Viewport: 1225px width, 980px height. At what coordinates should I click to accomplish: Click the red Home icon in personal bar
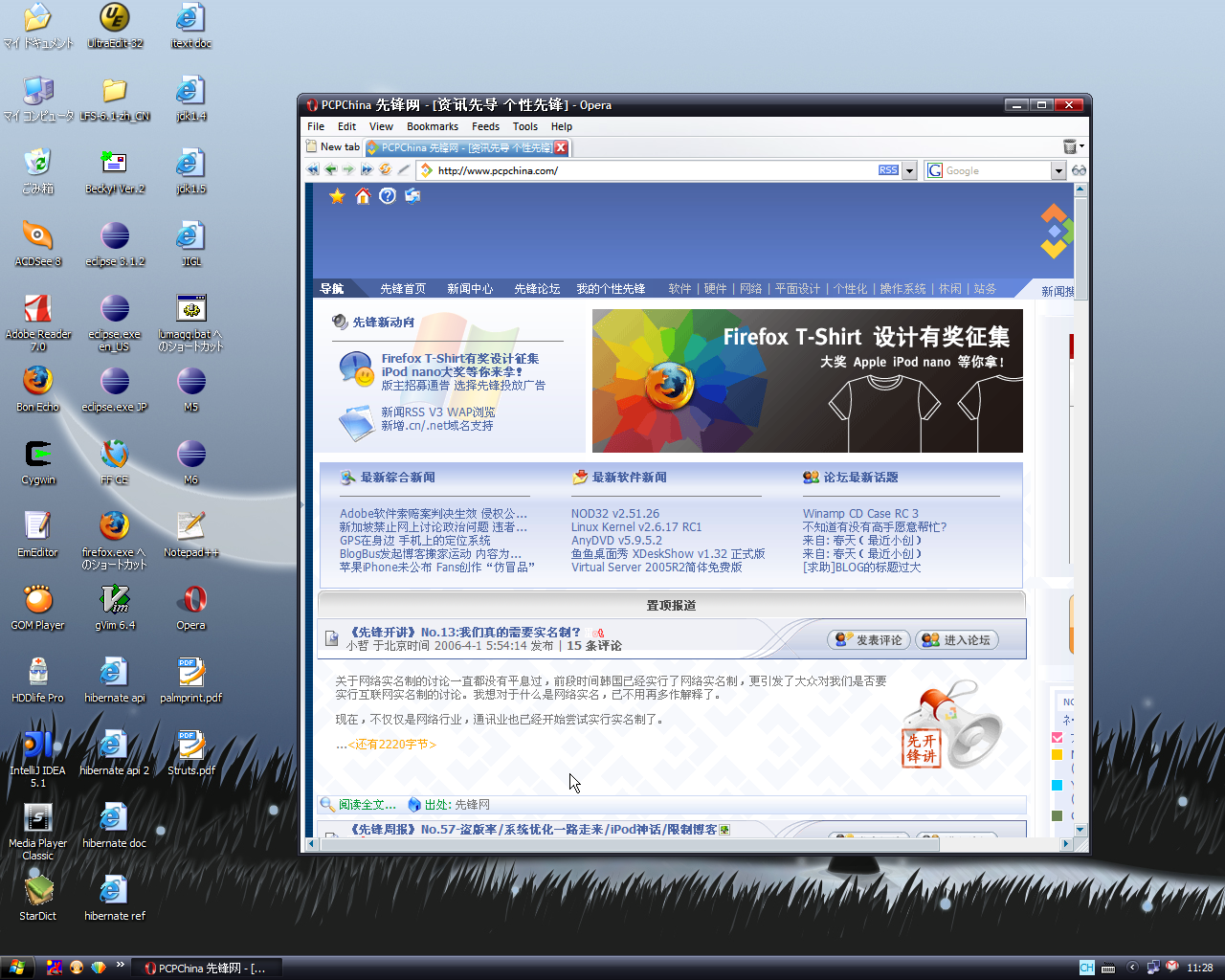[x=363, y=196]
